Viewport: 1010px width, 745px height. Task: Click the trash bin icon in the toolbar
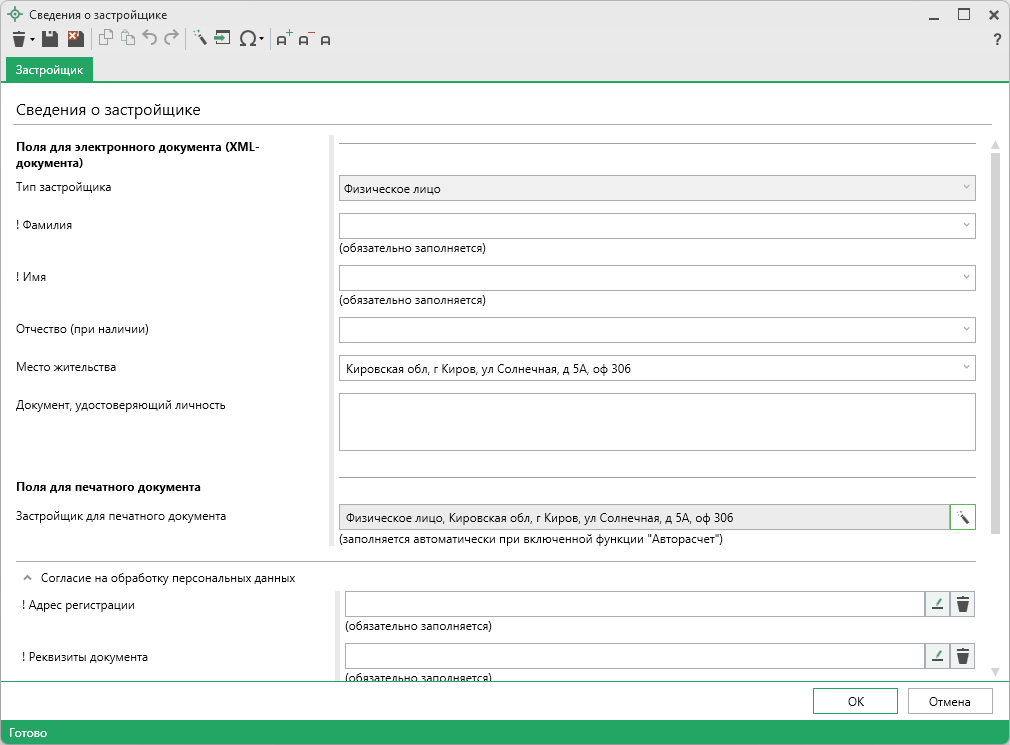click(x=19, y=39)
